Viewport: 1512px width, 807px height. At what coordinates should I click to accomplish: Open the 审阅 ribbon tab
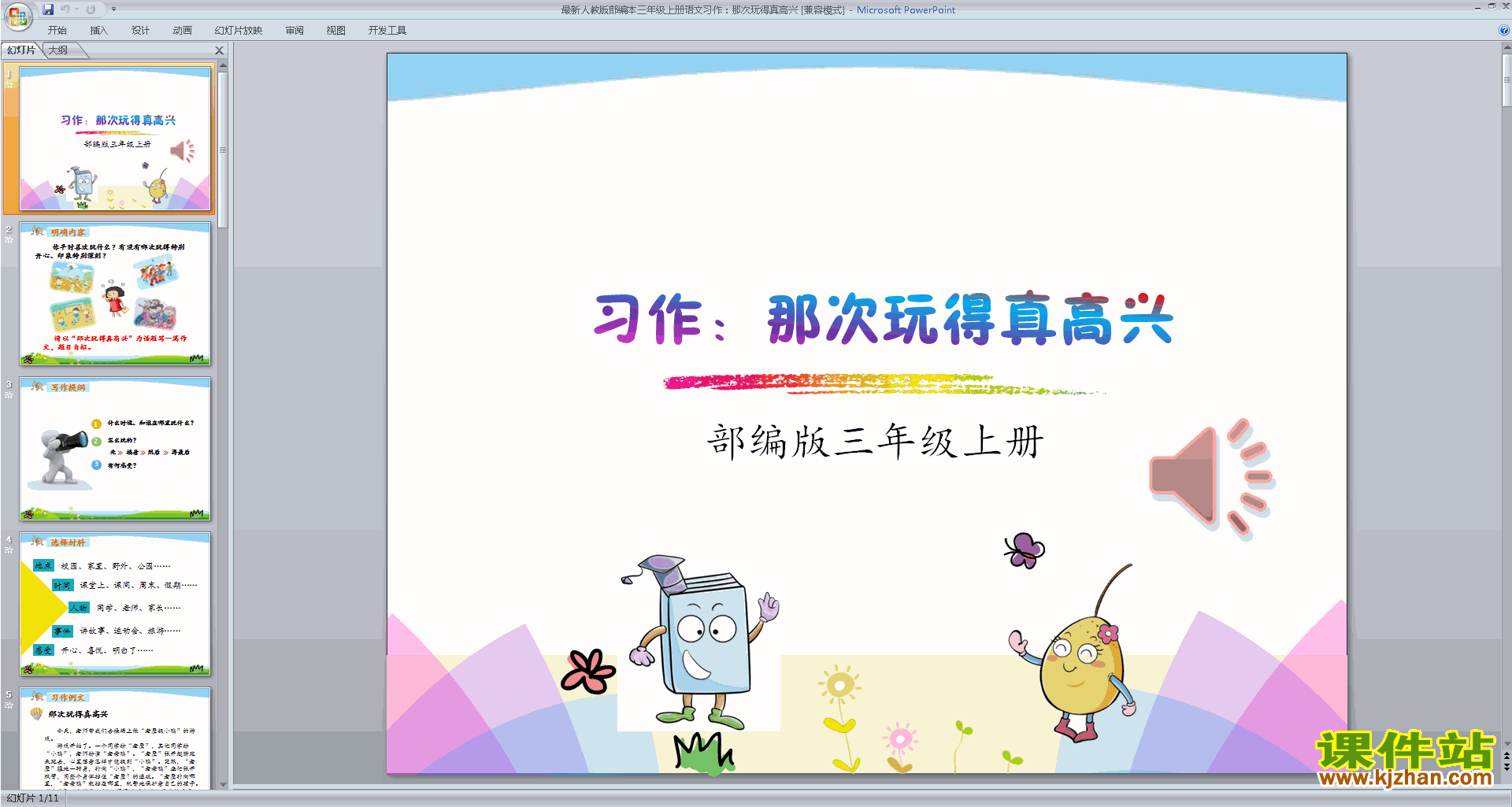coord(295,31)
